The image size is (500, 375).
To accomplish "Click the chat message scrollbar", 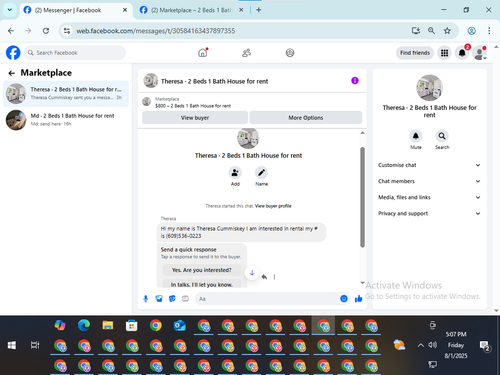I will pyautogui.click(x=362, y=197).
